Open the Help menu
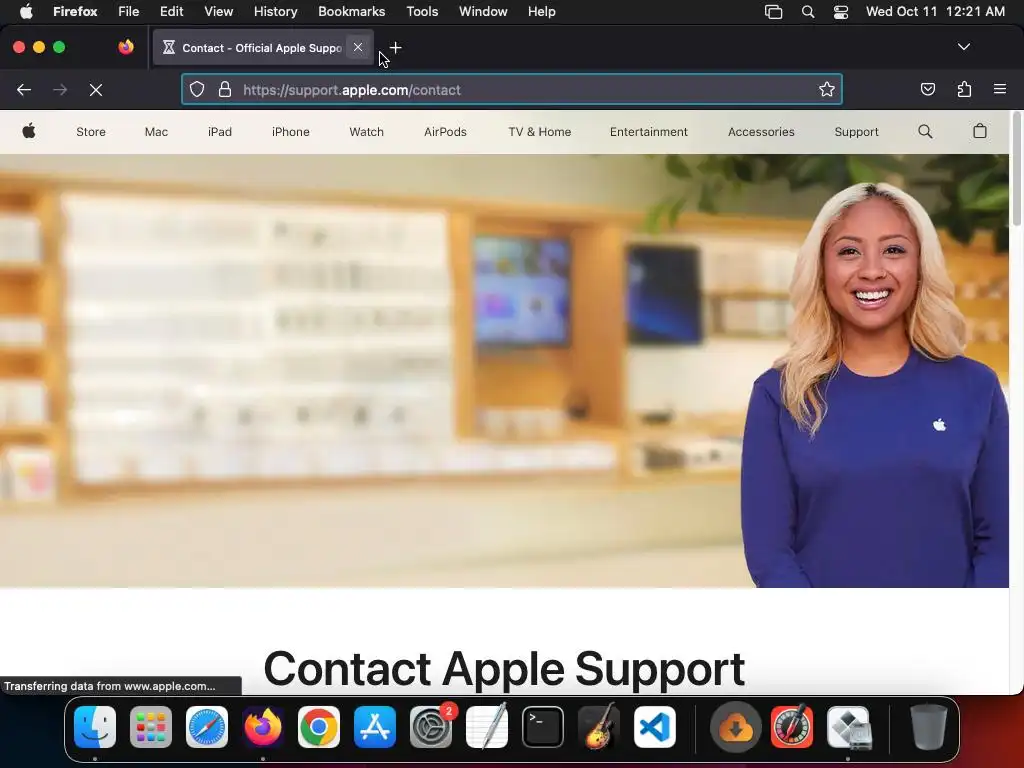1024x768 pixels. pyautogui.click(x=541, y=12)
